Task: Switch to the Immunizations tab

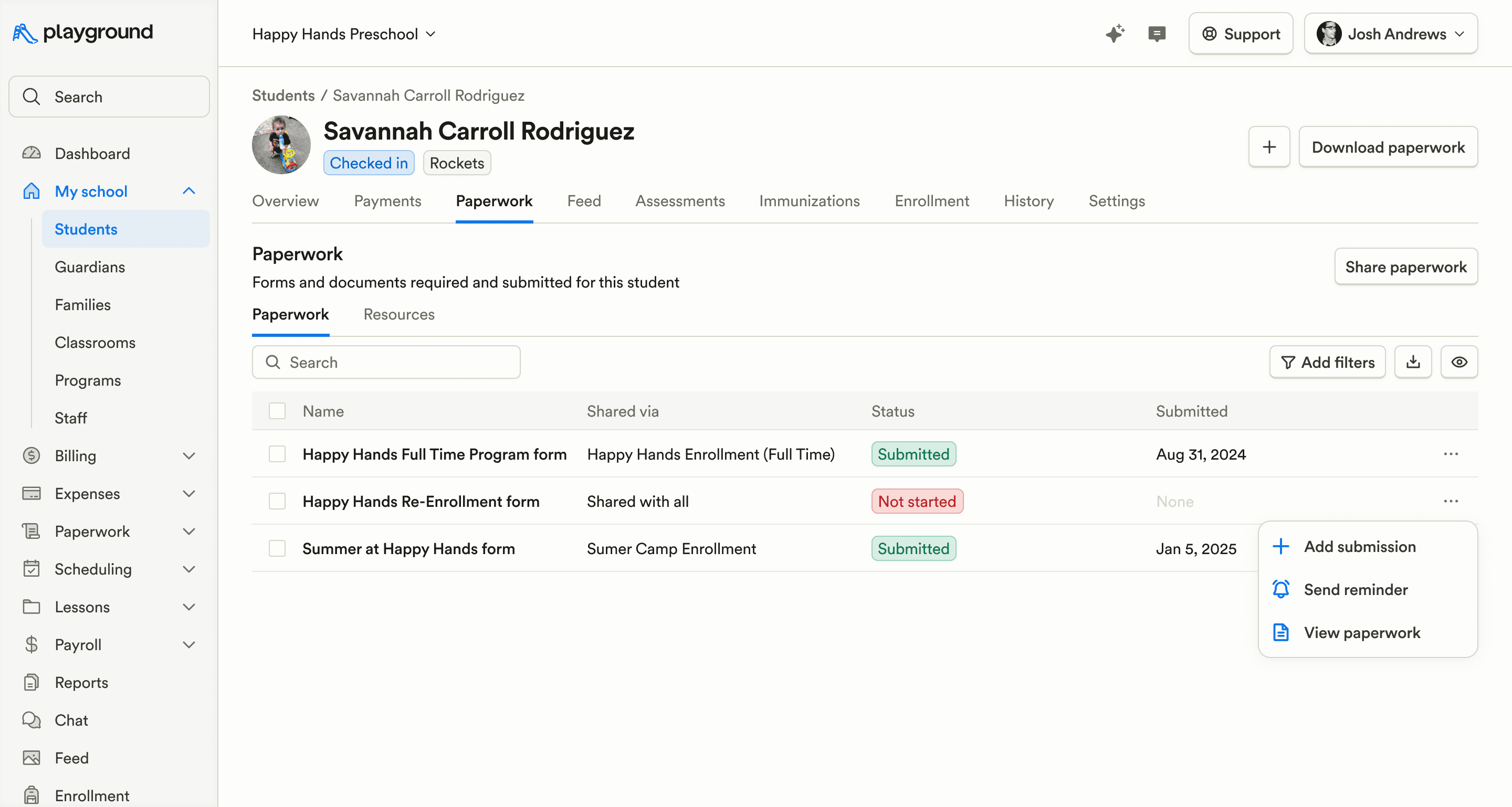Action: coord(809,200)
